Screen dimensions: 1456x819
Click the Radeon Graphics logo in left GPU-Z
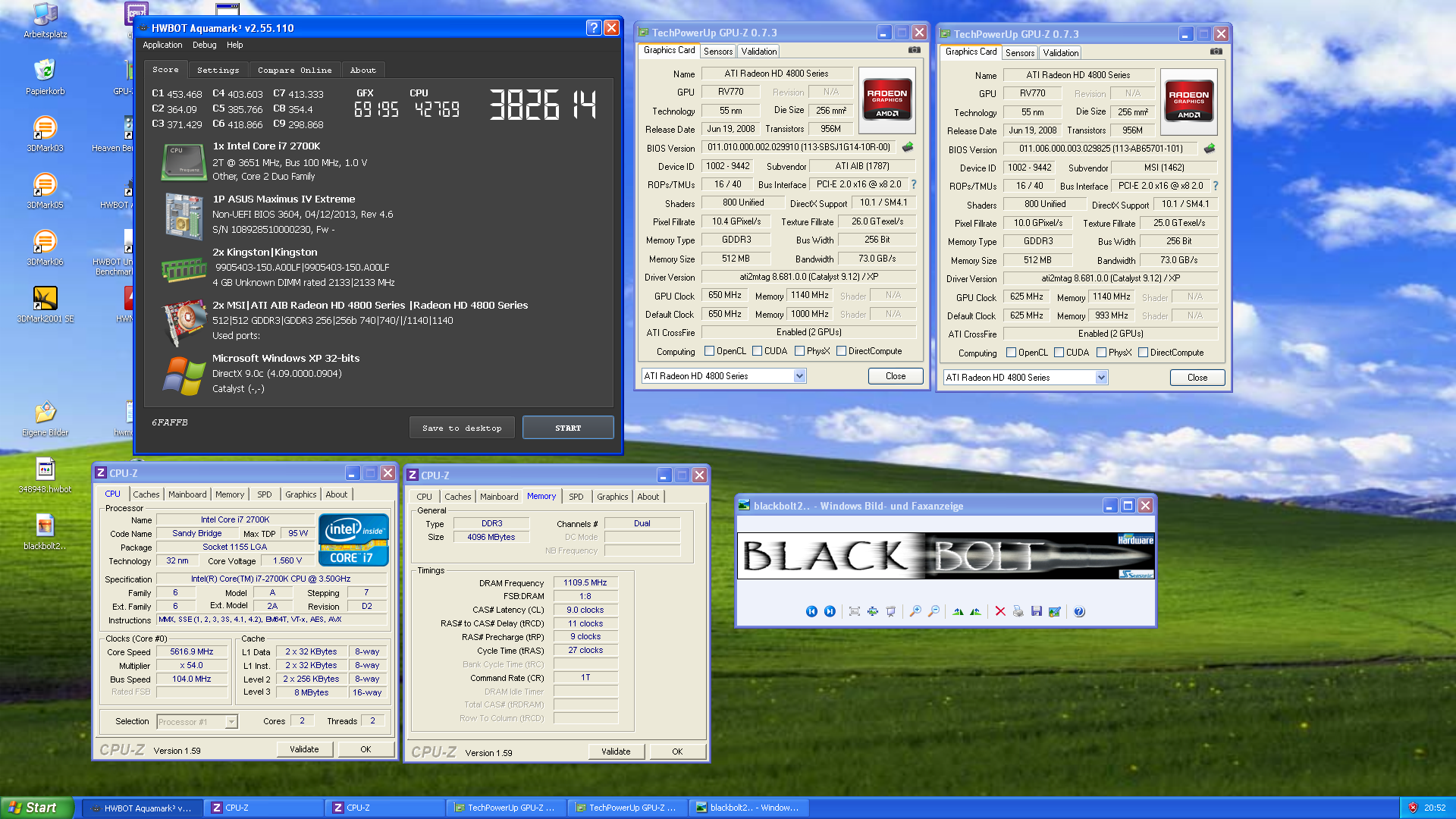click(x=886, y=101)
